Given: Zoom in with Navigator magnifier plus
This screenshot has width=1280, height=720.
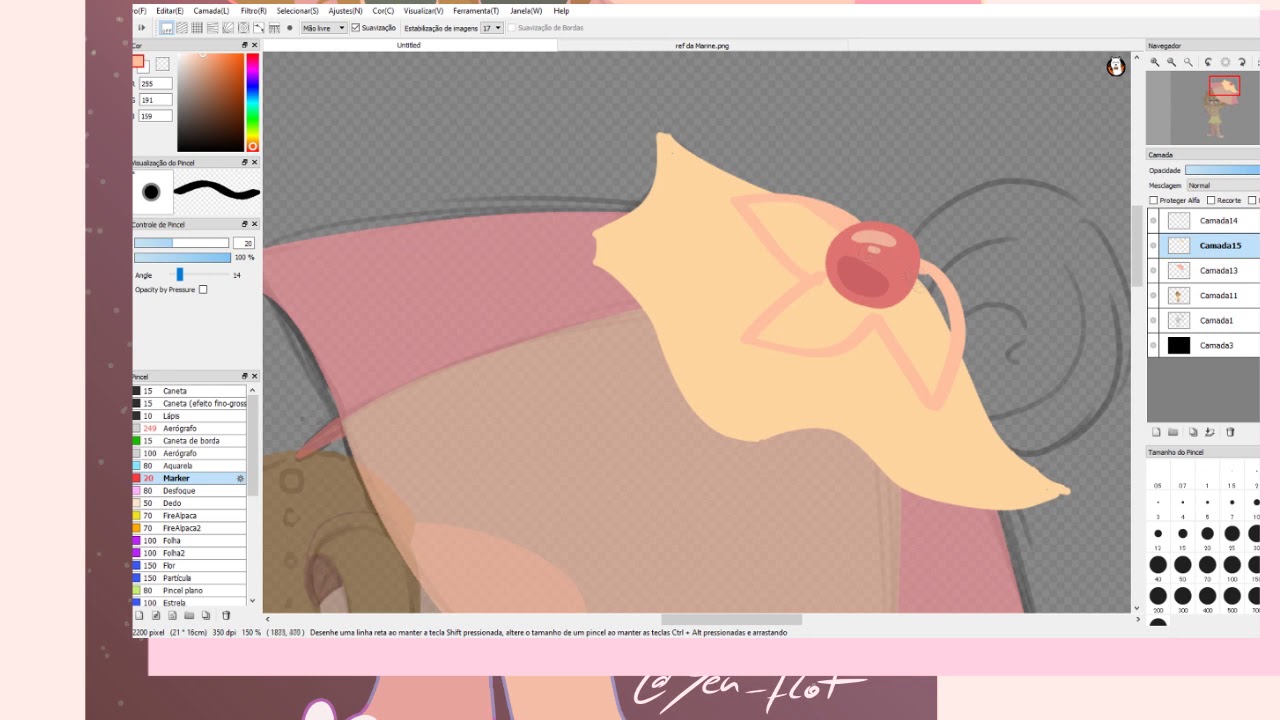Looking at the screenshot, I should click(1155, 62).
